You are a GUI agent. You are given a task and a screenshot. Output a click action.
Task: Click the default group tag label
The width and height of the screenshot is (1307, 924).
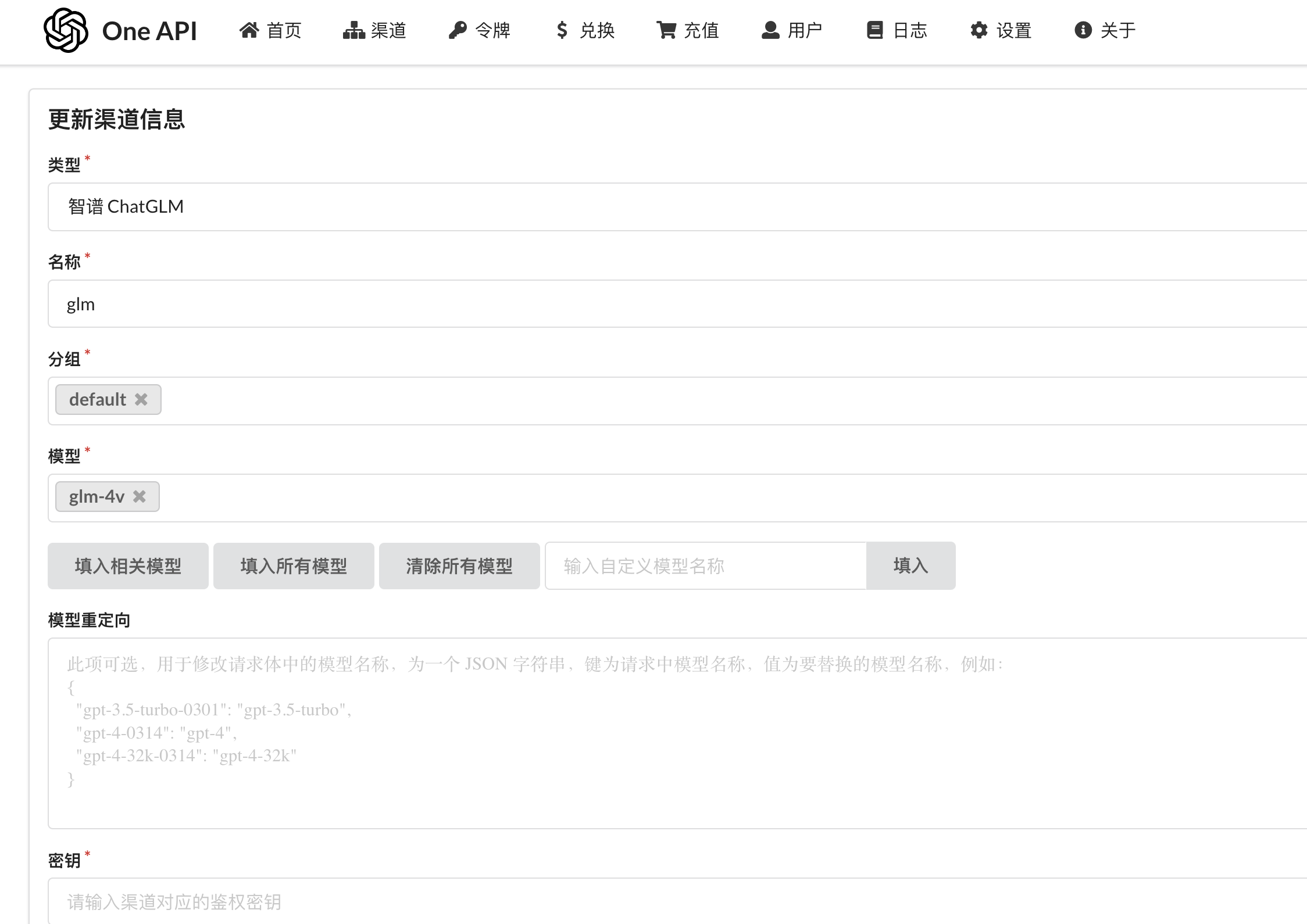coord(97,400)
